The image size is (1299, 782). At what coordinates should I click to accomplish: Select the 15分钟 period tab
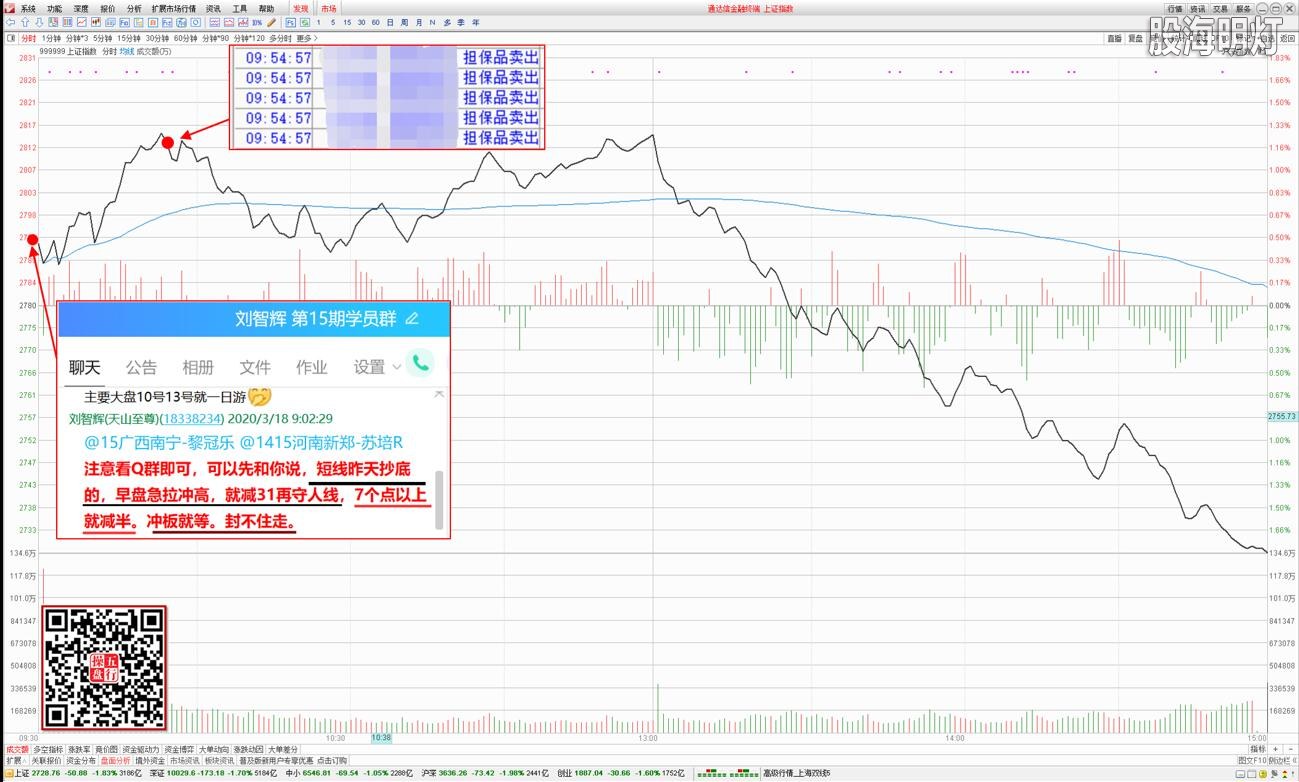tap(129, 38)
